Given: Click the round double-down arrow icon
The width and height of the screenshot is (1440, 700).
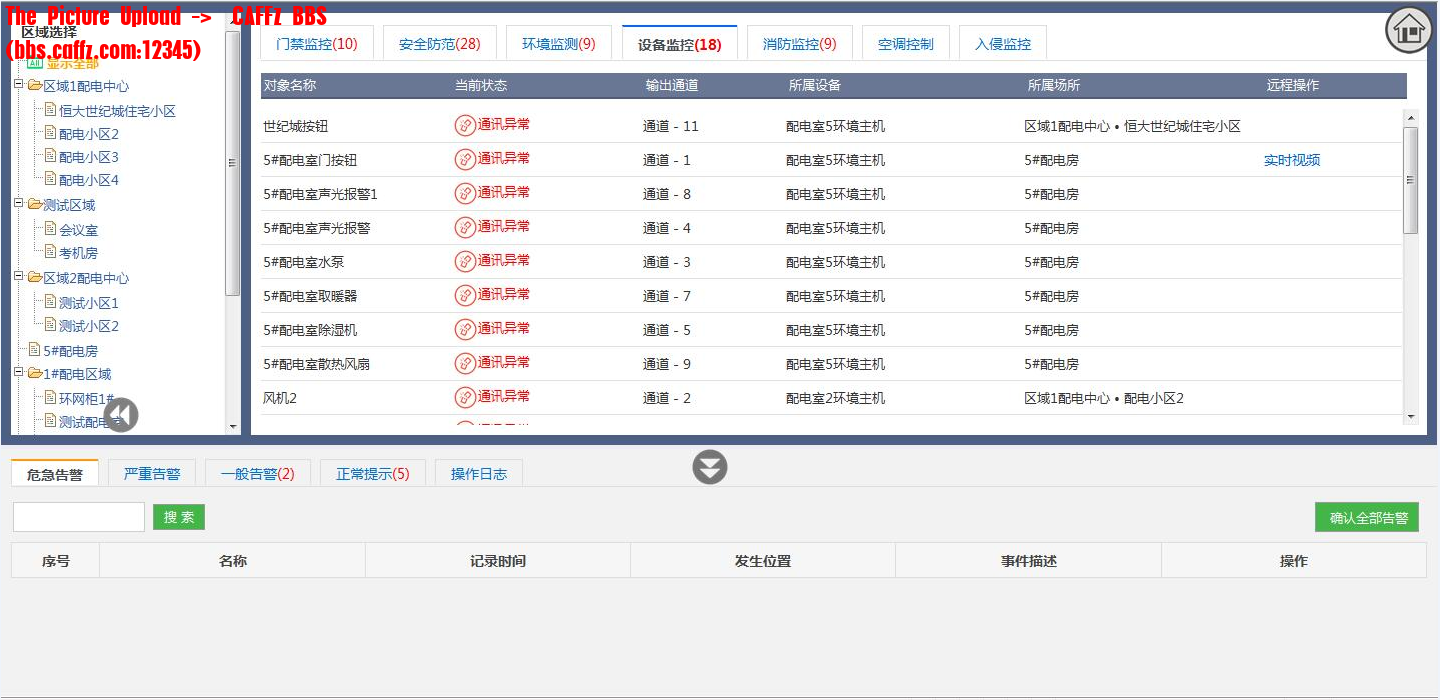Looking at the screenshot, I should [x=710, y=467].
